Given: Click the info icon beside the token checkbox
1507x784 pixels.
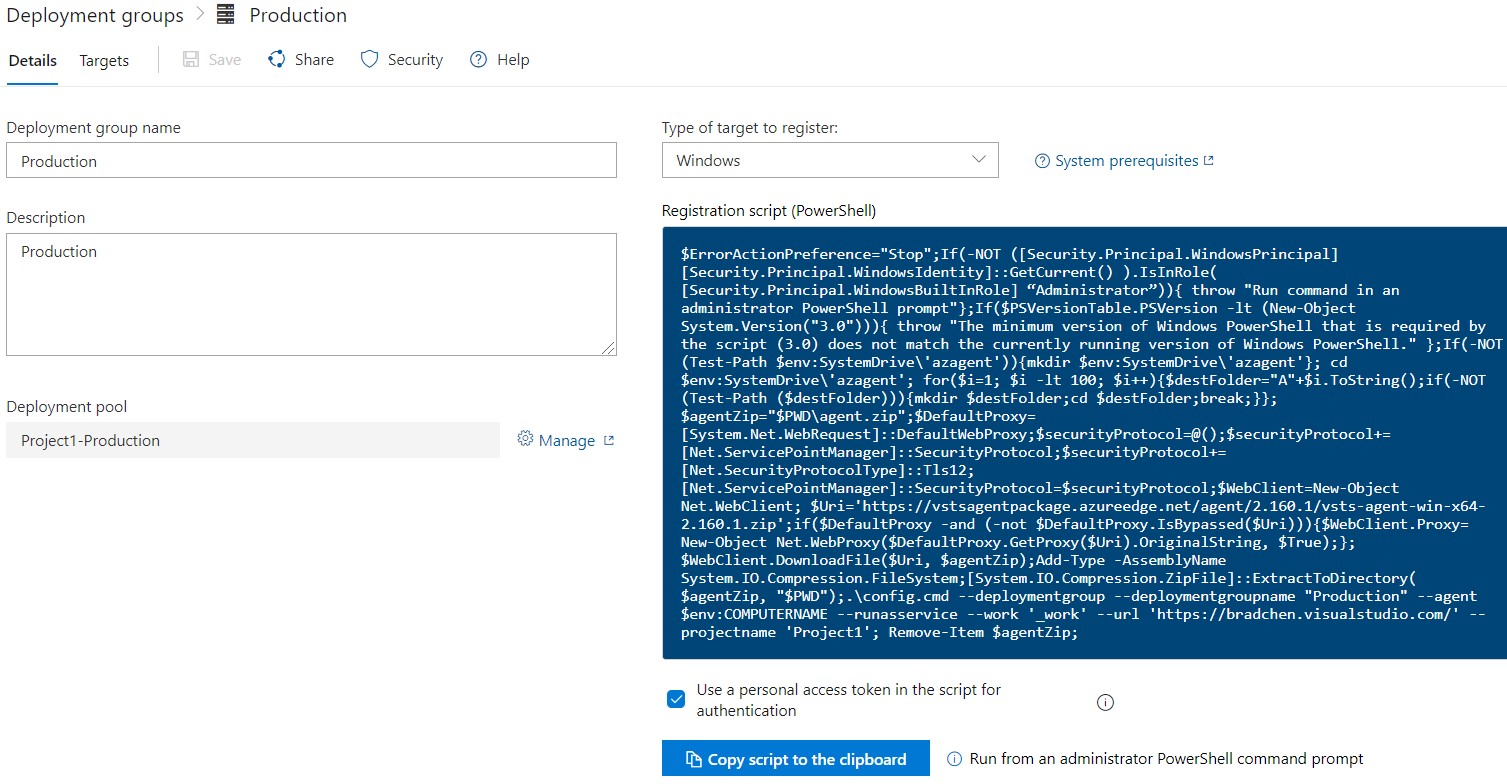Looking at the screenshot, I should (1105, 702).
